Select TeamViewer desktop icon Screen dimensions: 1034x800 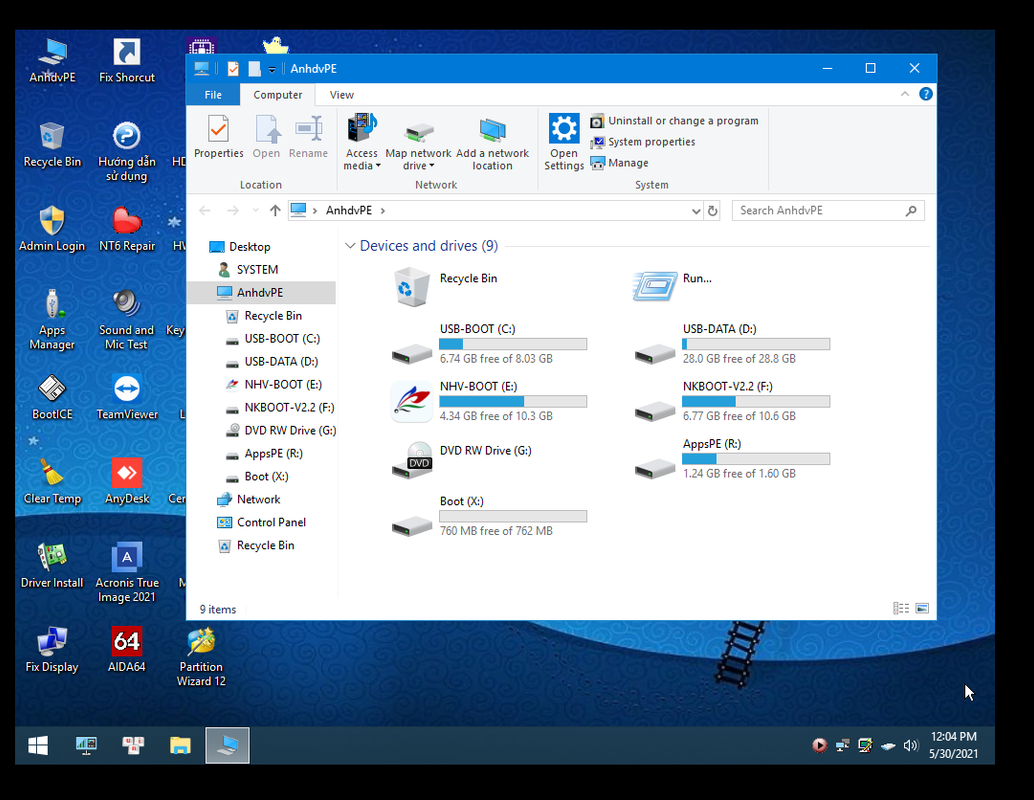127,398
